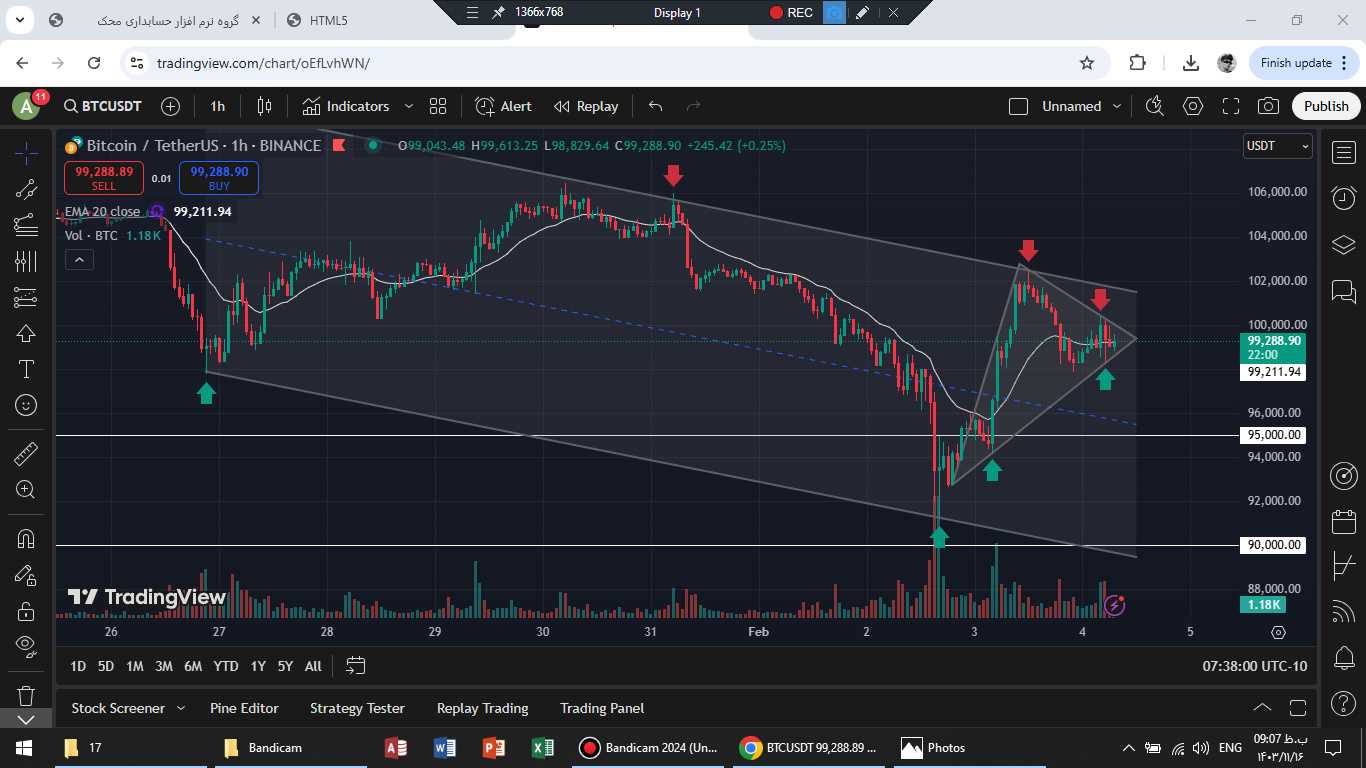Image resolution: width=1366 pixels, height=768 pixels.
Task: Open the Alert creation button
Action: click(503, 106)
